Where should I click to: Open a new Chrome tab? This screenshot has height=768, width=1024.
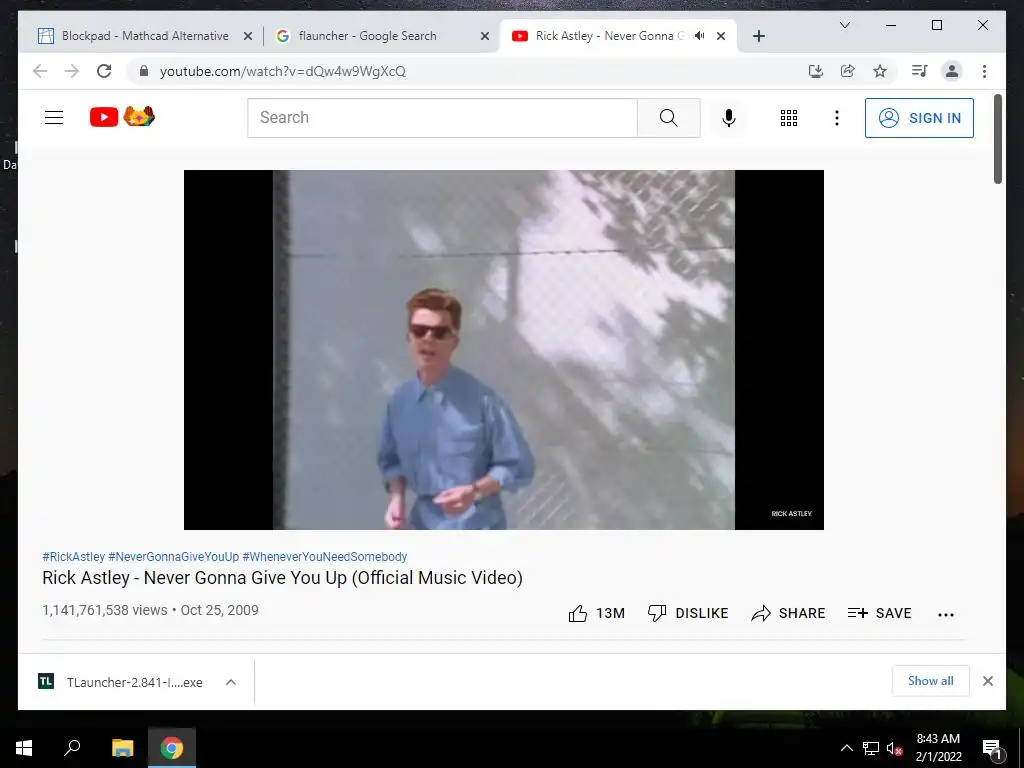click(758, 36)
